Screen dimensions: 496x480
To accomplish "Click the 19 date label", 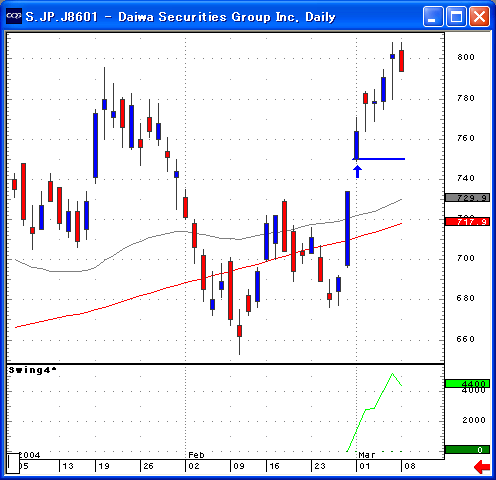I will pos(104,466).
